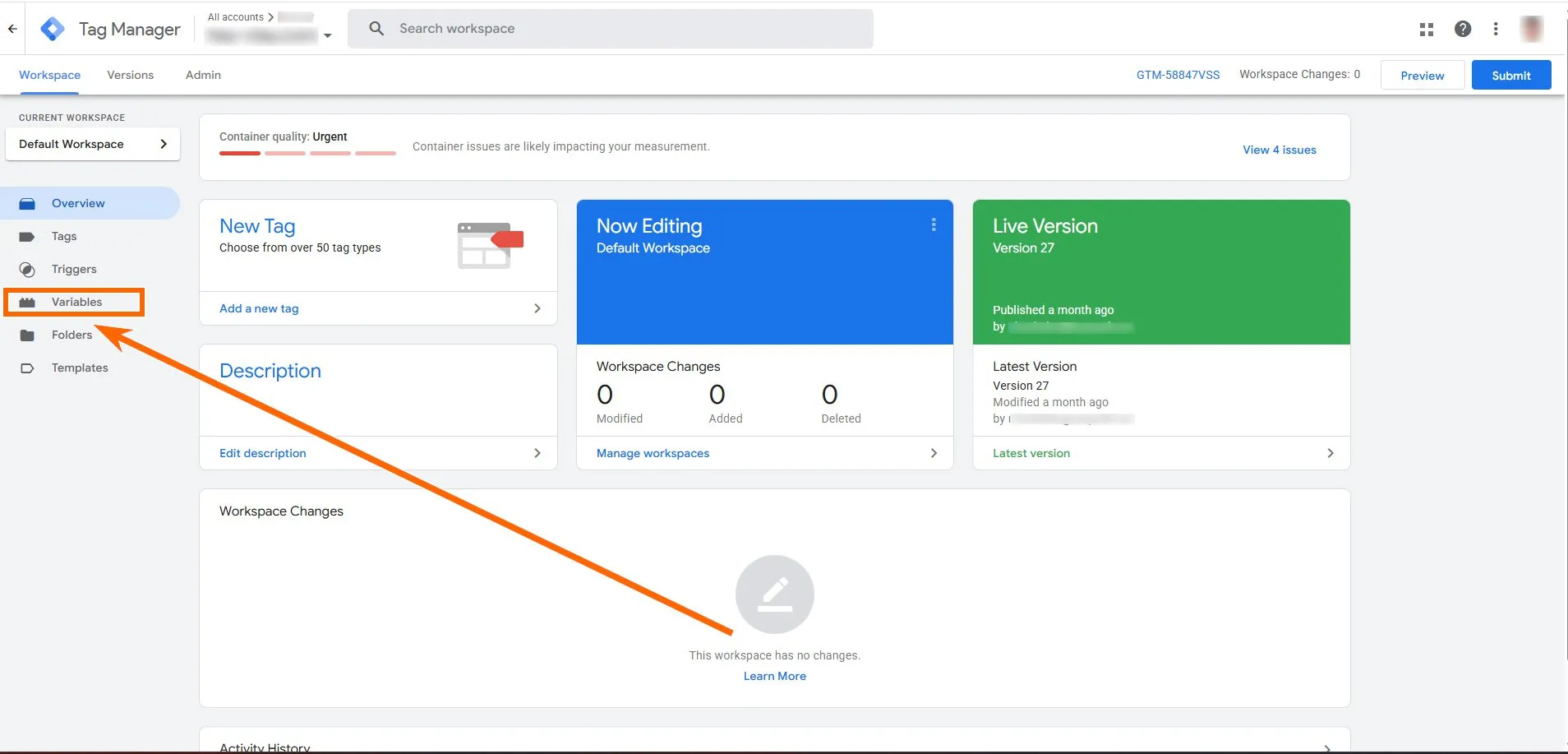Open Now Editing card options menu
The image size is (1568, 754).
point(934,225)
